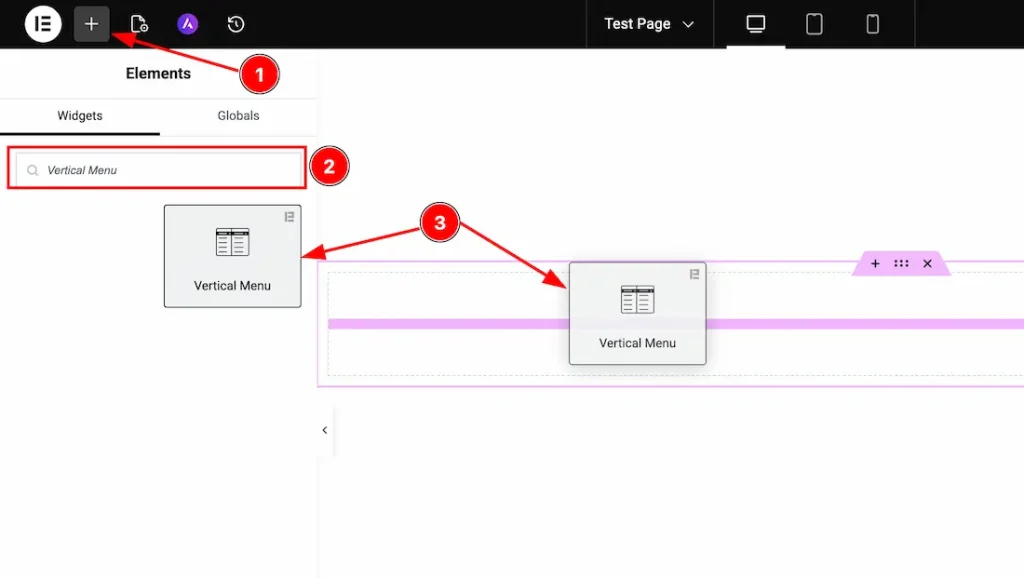
Task: Click the Add Element plus button
Action: point(91,24)
